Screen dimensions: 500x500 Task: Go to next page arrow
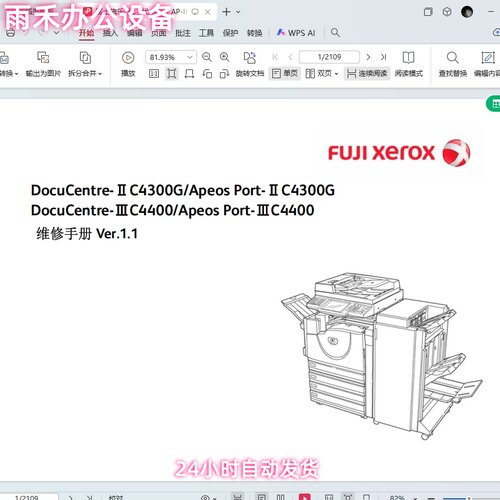click(x=368, y=57)
